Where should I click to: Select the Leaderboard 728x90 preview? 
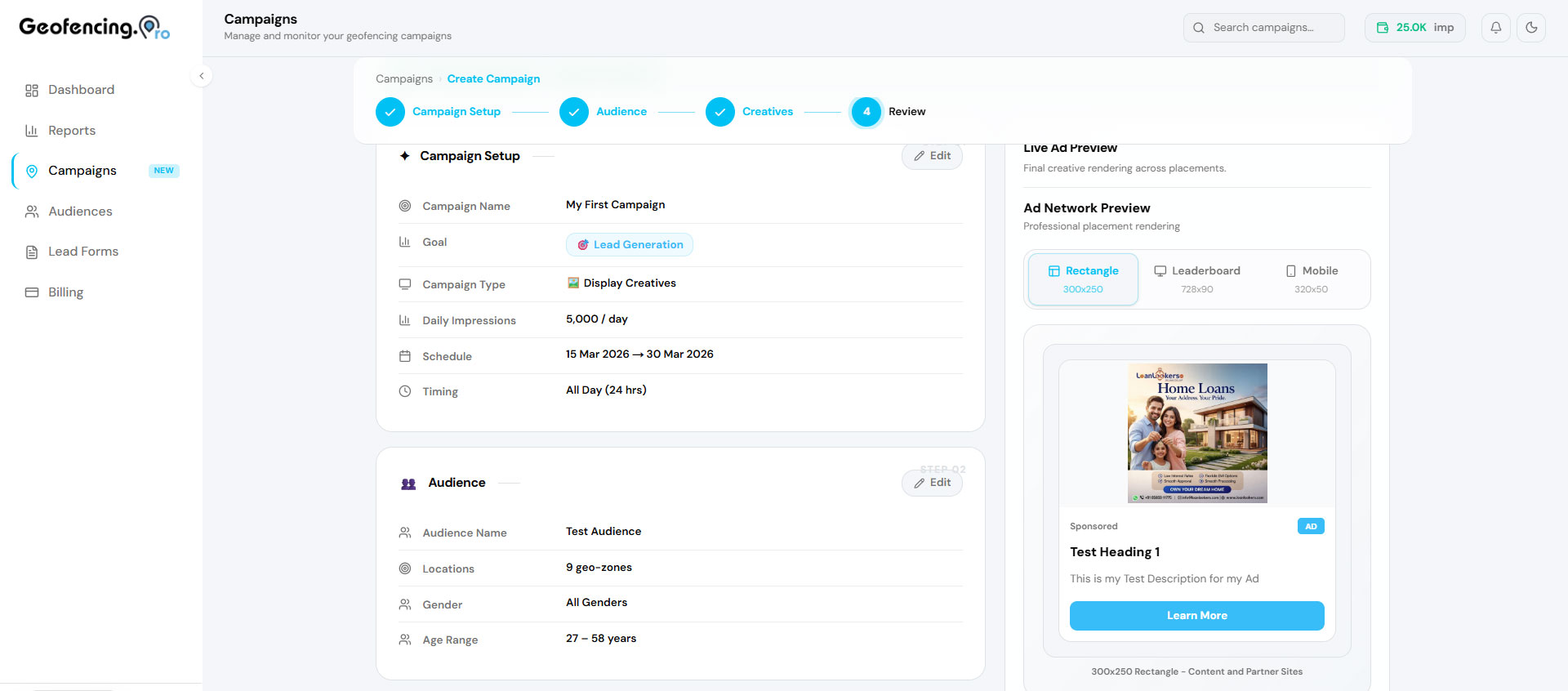(1196, 279)
